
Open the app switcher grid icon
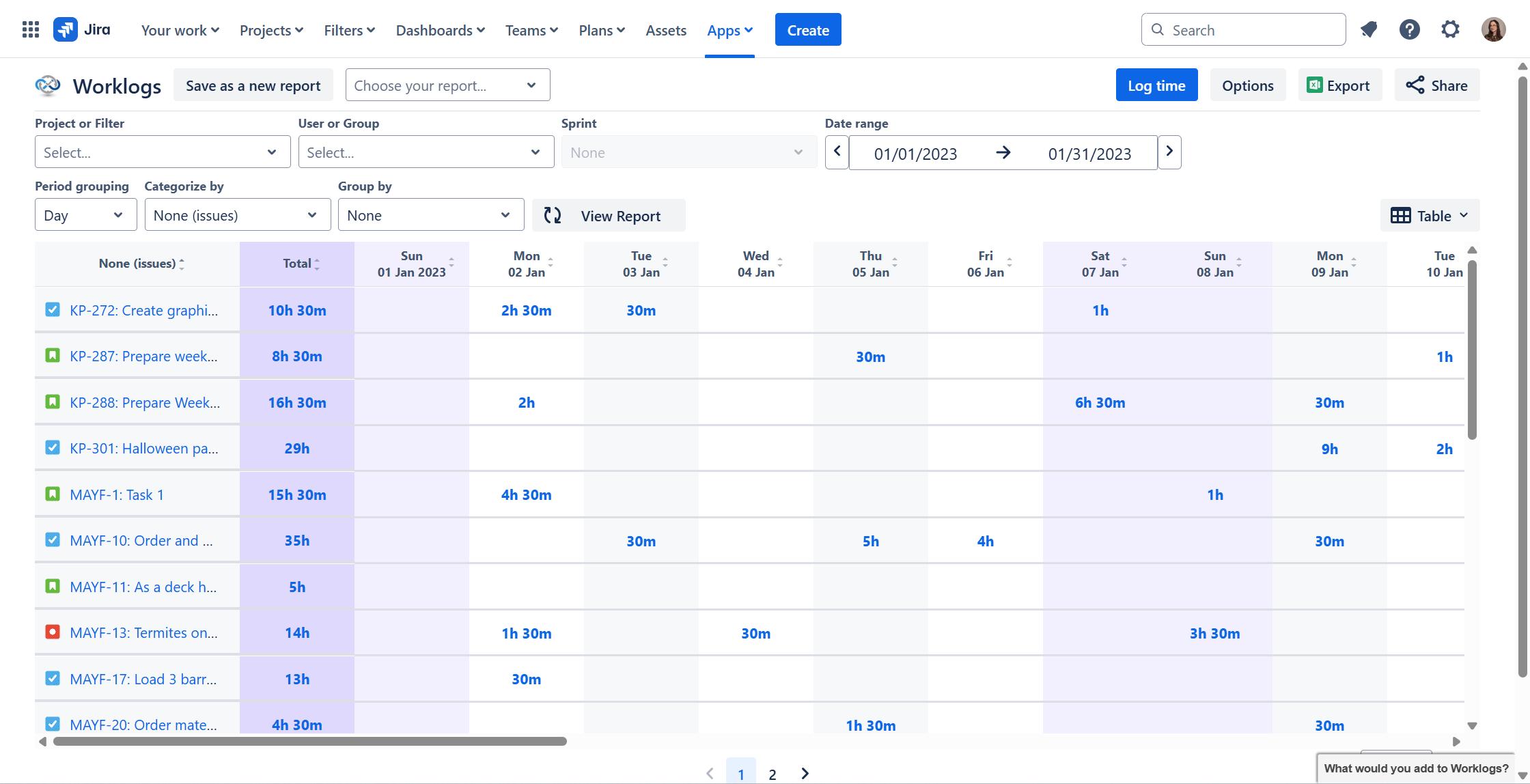[31, 29]
